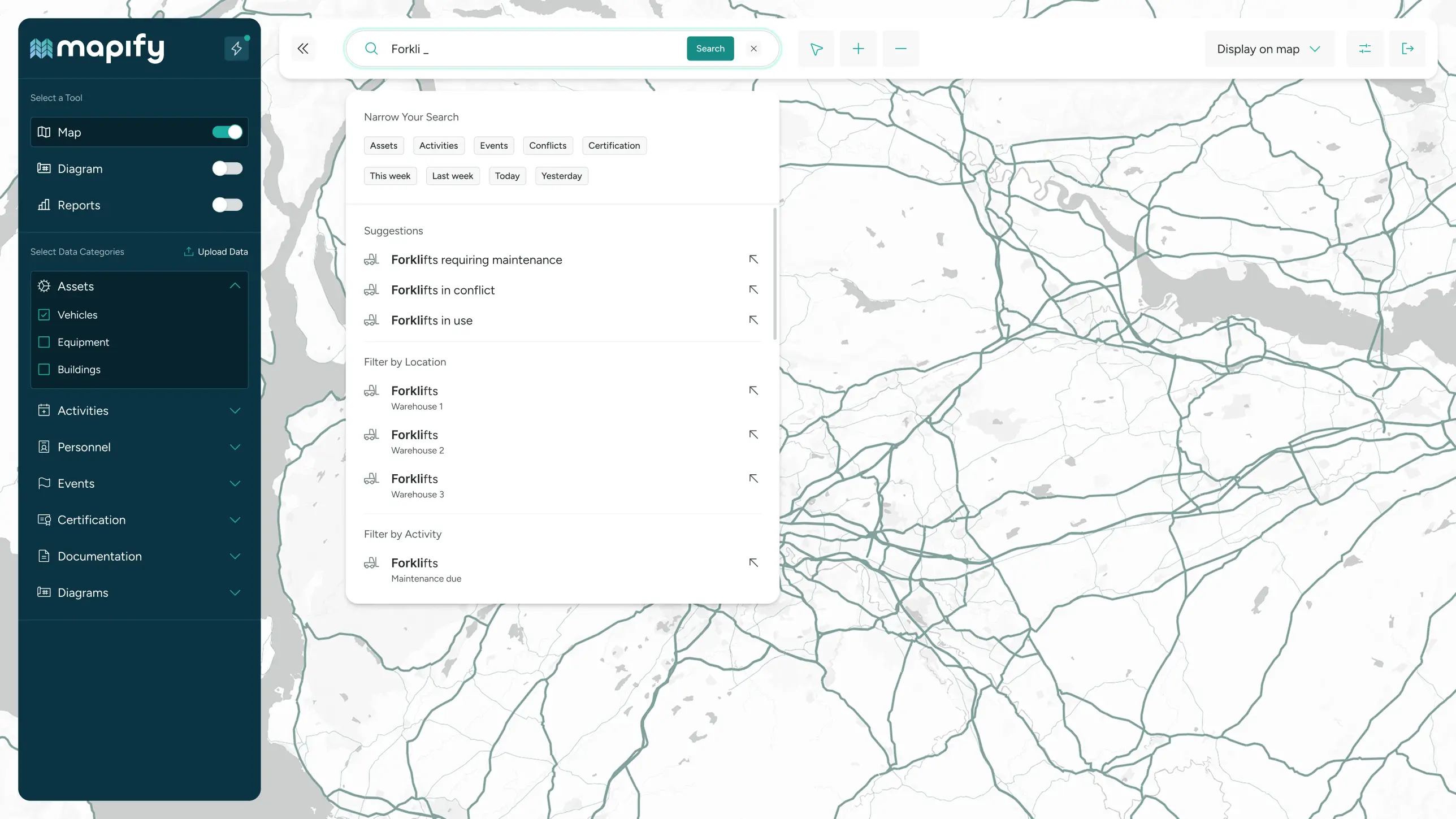Click the Search button
Image resolution: width=1456 pixels, height=819 pixels.
tap(710, 49)
